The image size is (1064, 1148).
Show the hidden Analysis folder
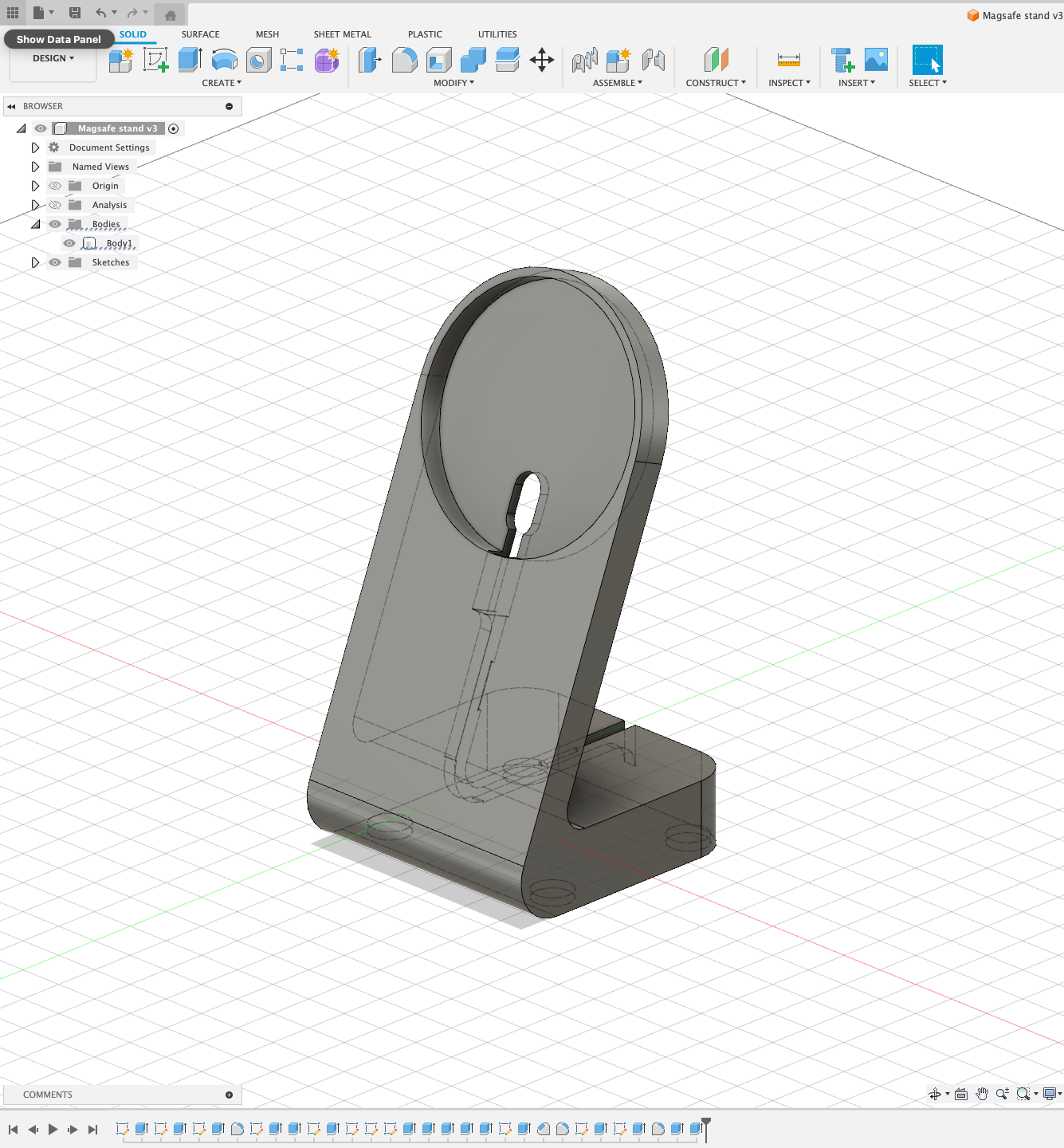pos(55,205)
